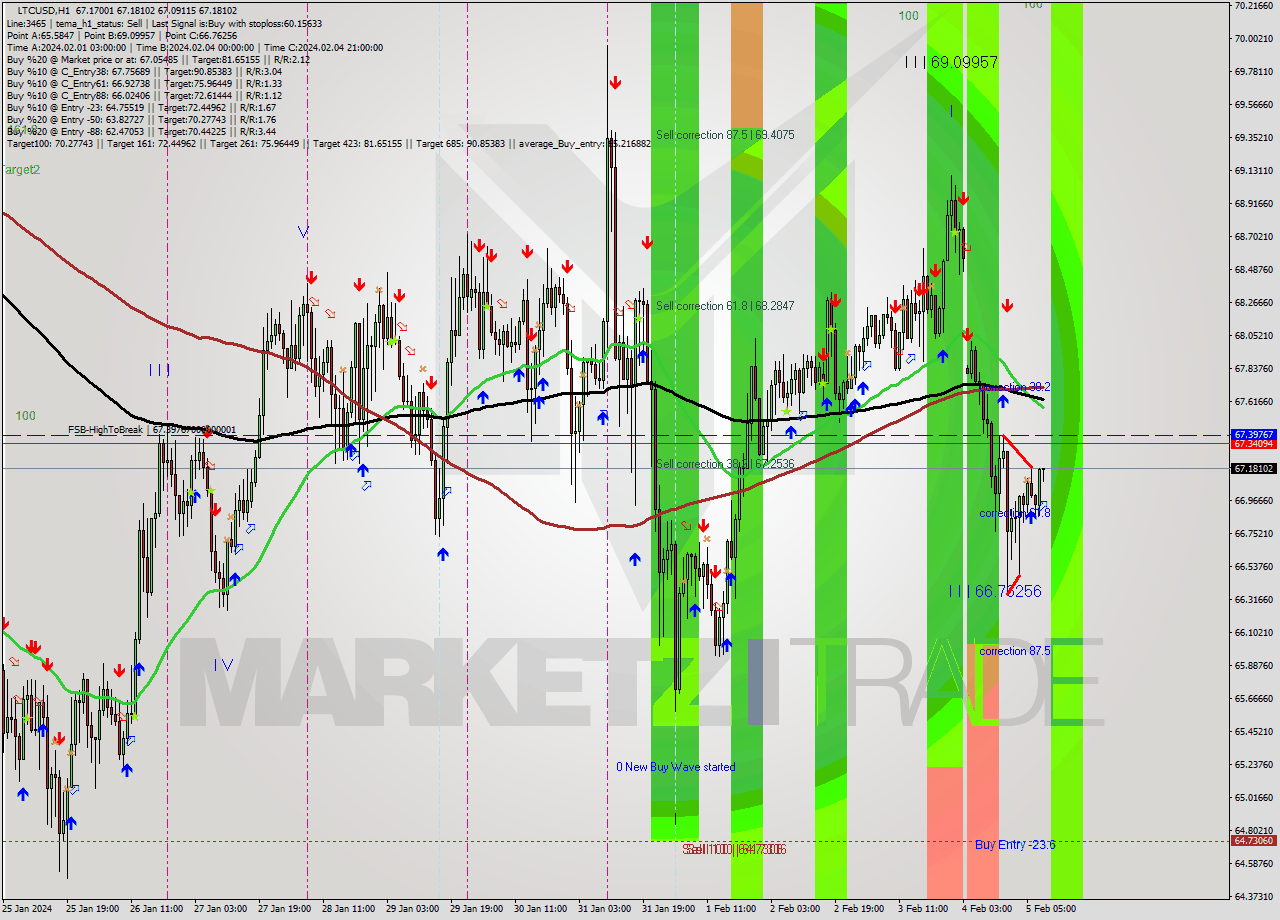Viewport: 1280px width, 920px height.
Task: Click the '| | | 69.09957' point label
Action: [951, 62]
